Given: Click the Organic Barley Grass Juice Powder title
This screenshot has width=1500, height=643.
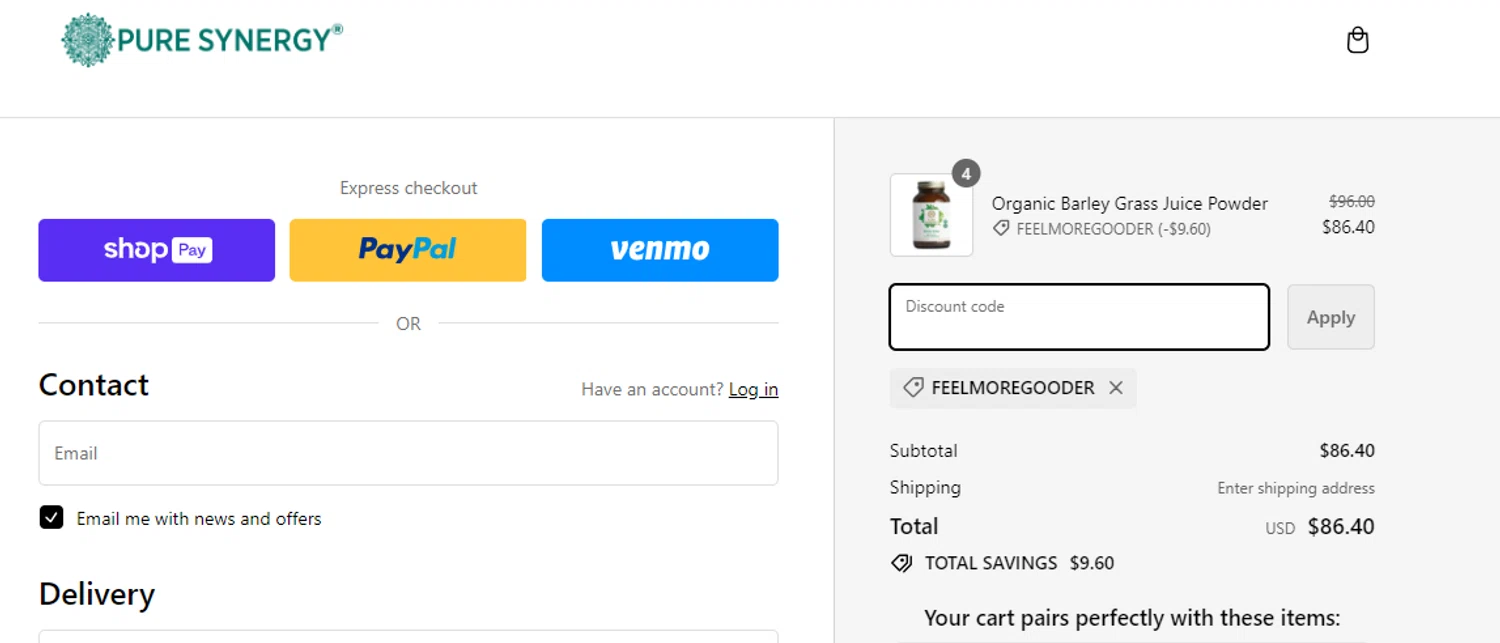Looking at the screenshot, I should point(1129,203).
